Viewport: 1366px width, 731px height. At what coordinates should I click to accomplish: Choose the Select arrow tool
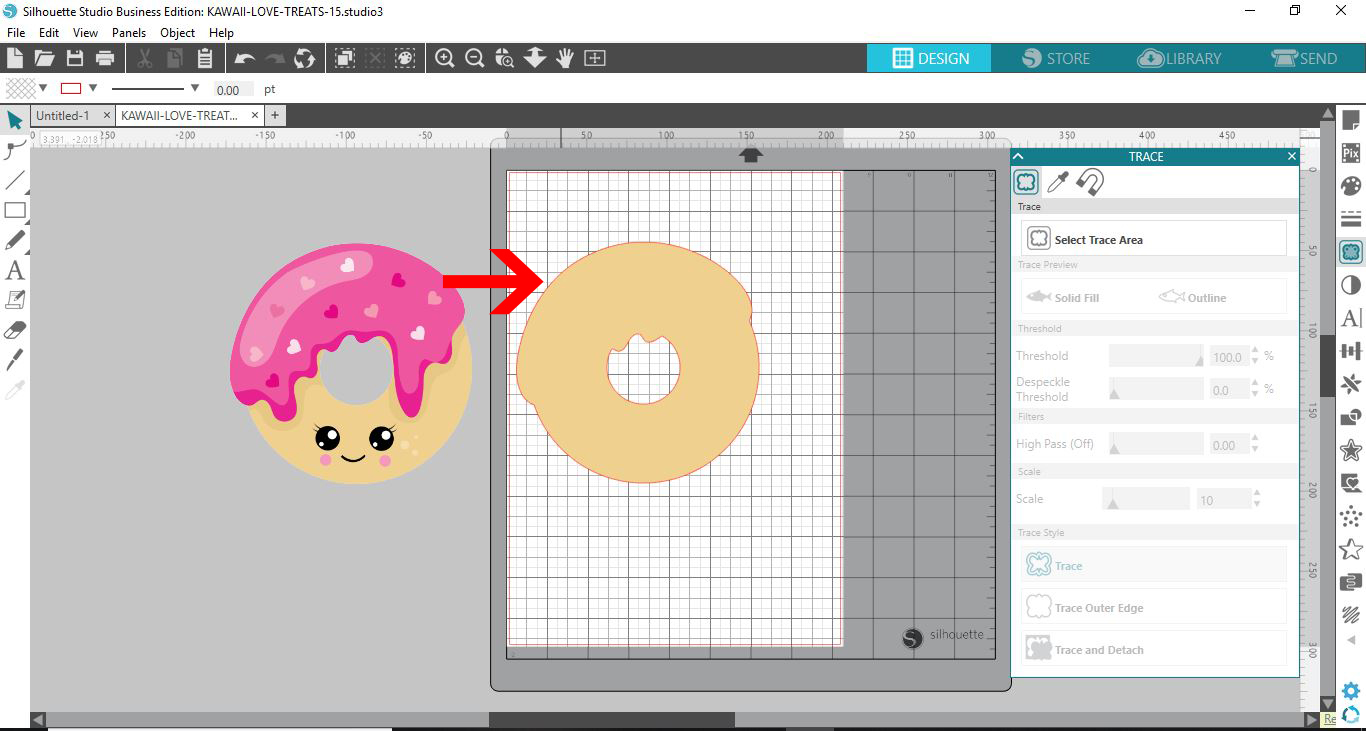[15, 120]
